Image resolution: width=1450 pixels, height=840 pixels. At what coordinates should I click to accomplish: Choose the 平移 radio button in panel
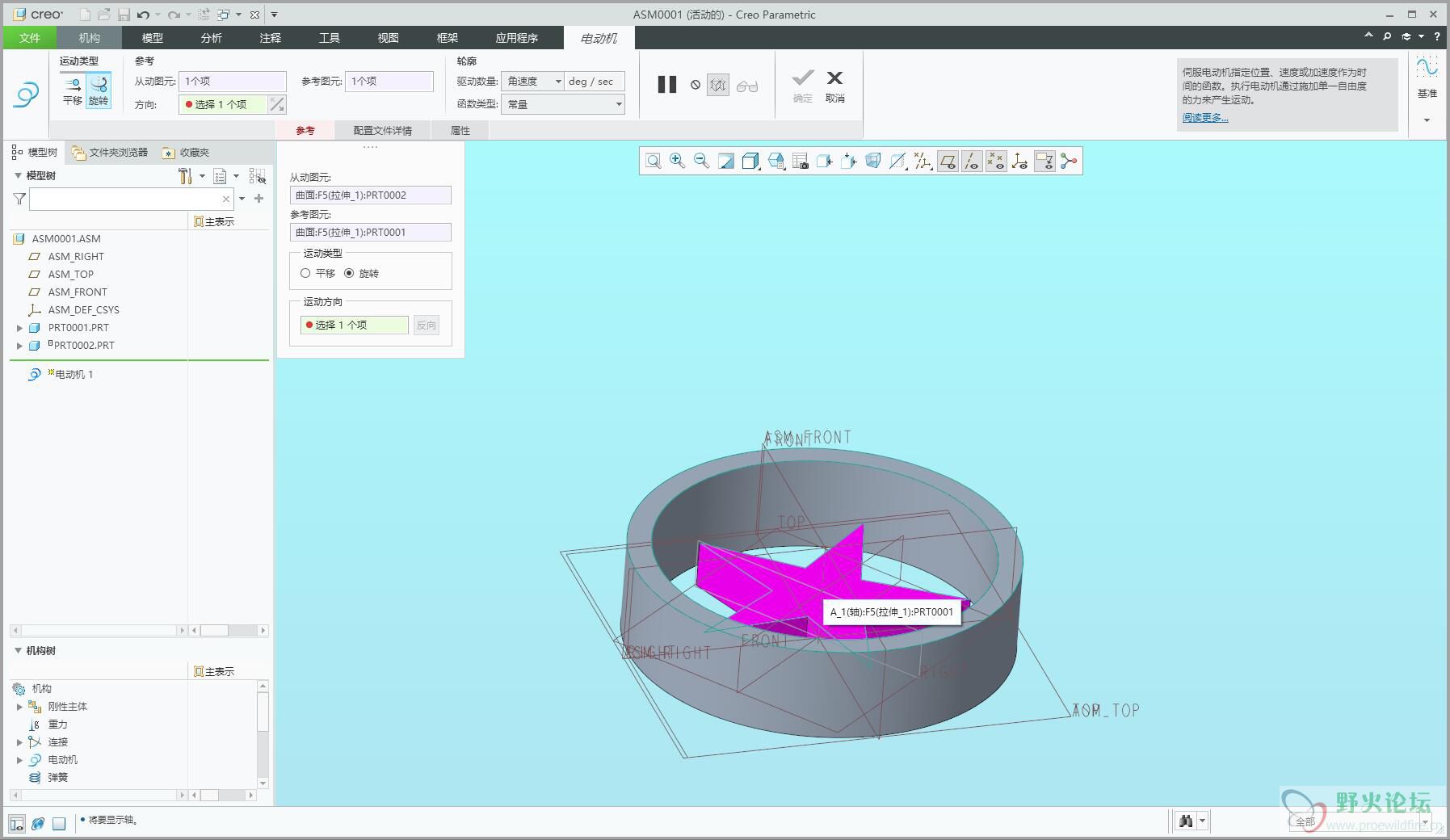[305, 273]
